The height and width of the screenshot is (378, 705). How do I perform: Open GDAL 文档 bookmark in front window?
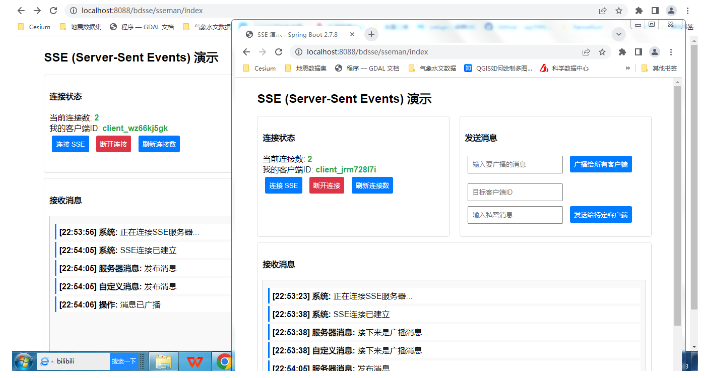(367, 68)
